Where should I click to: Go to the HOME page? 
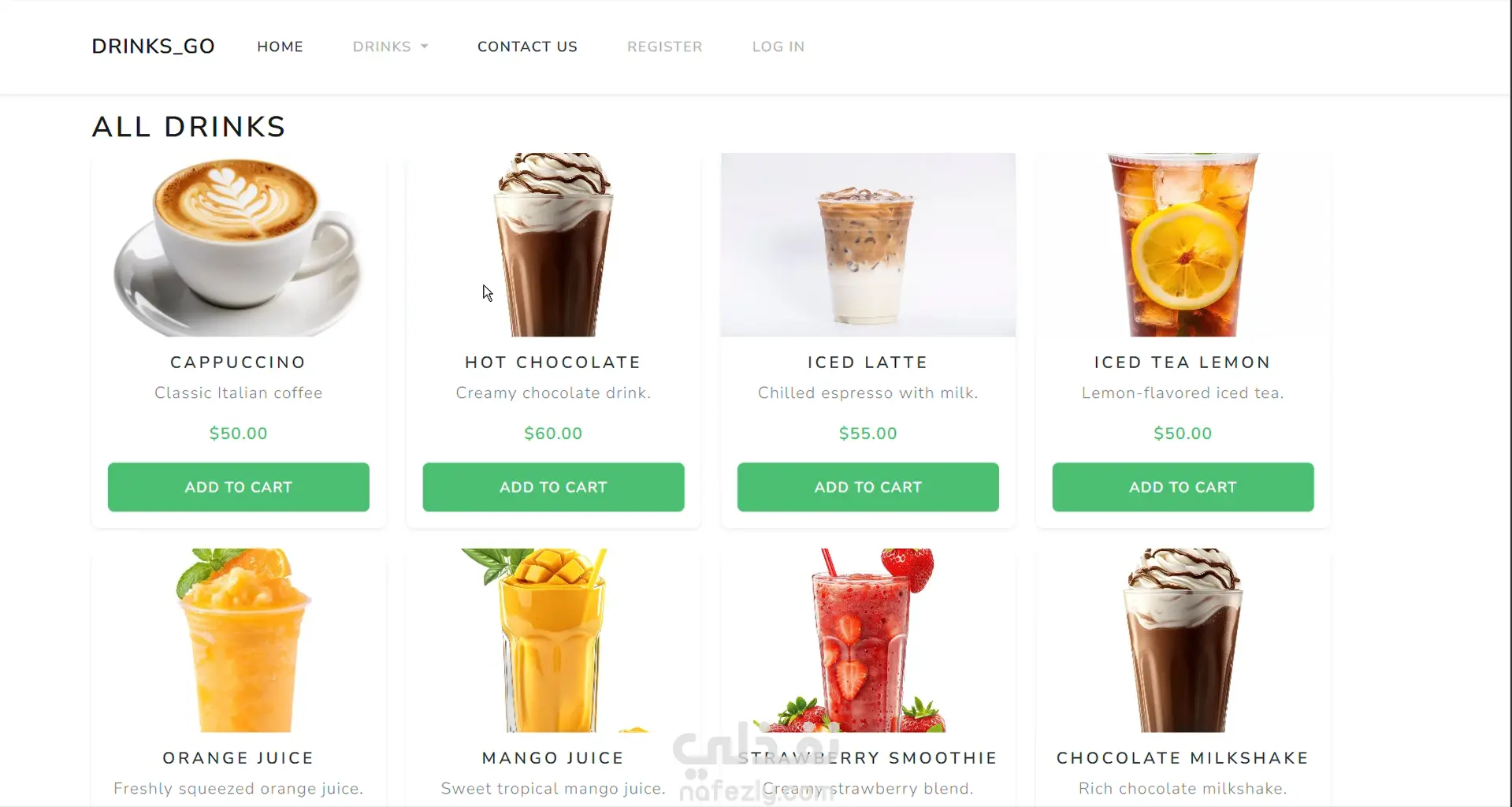pos(280,46)
